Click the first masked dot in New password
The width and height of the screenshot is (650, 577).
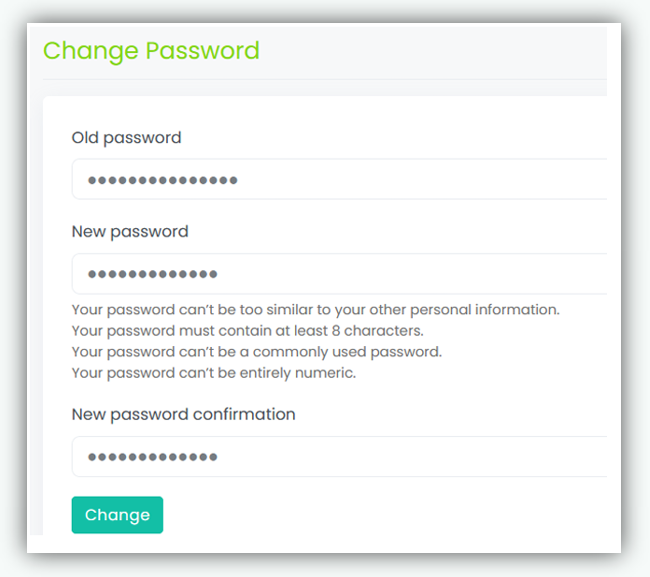[92, 274]
